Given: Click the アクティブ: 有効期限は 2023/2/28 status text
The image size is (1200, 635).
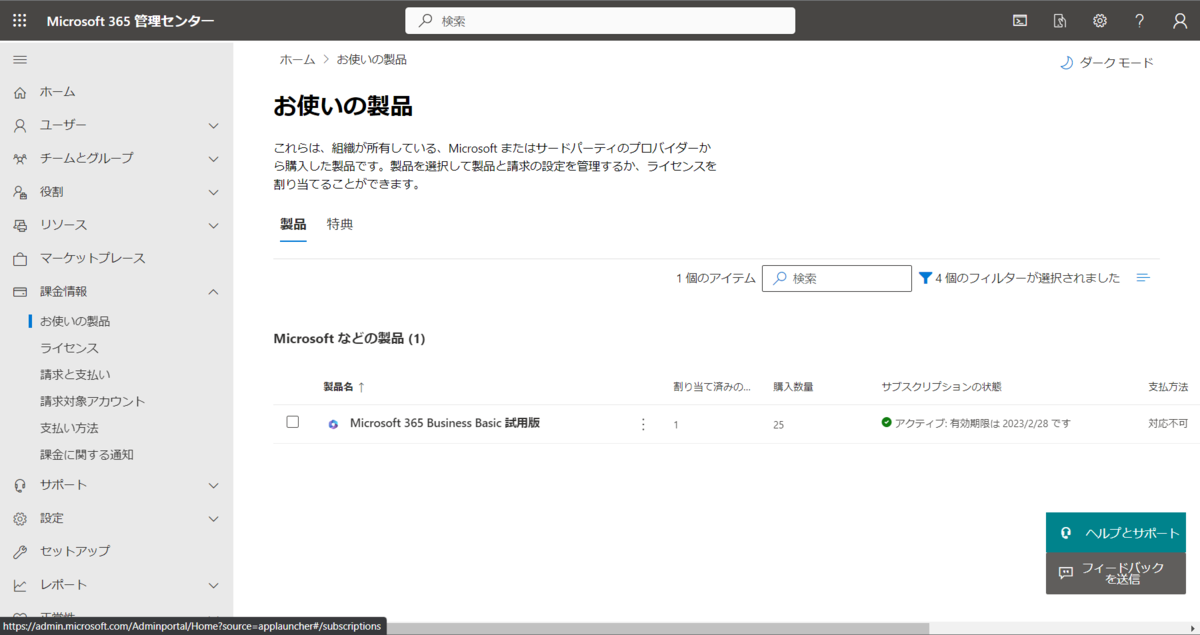Looking at the screenshot, I should coord(983,423).
